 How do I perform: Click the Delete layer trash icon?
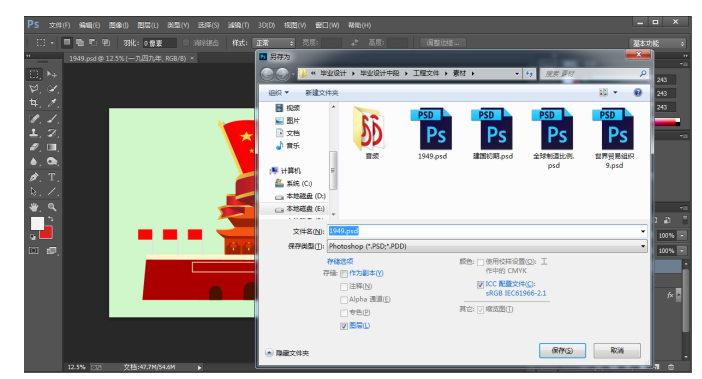coord(671,367)
